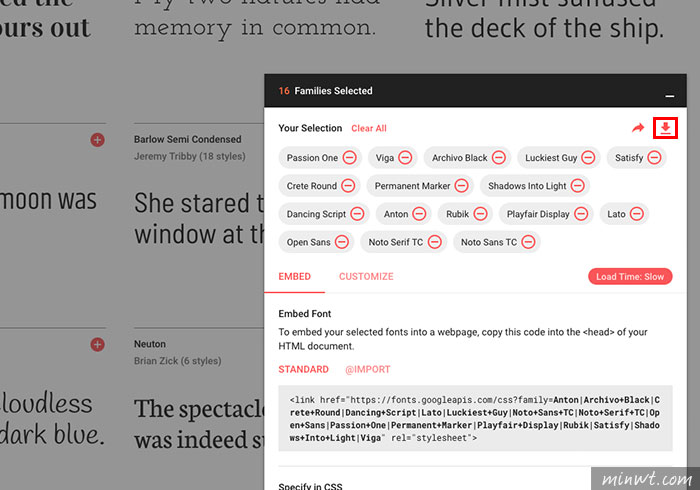This screenshot has height=490, width=700.
Task: Download the selected font families
Action: pyautogui.click(x=665, y=128)
